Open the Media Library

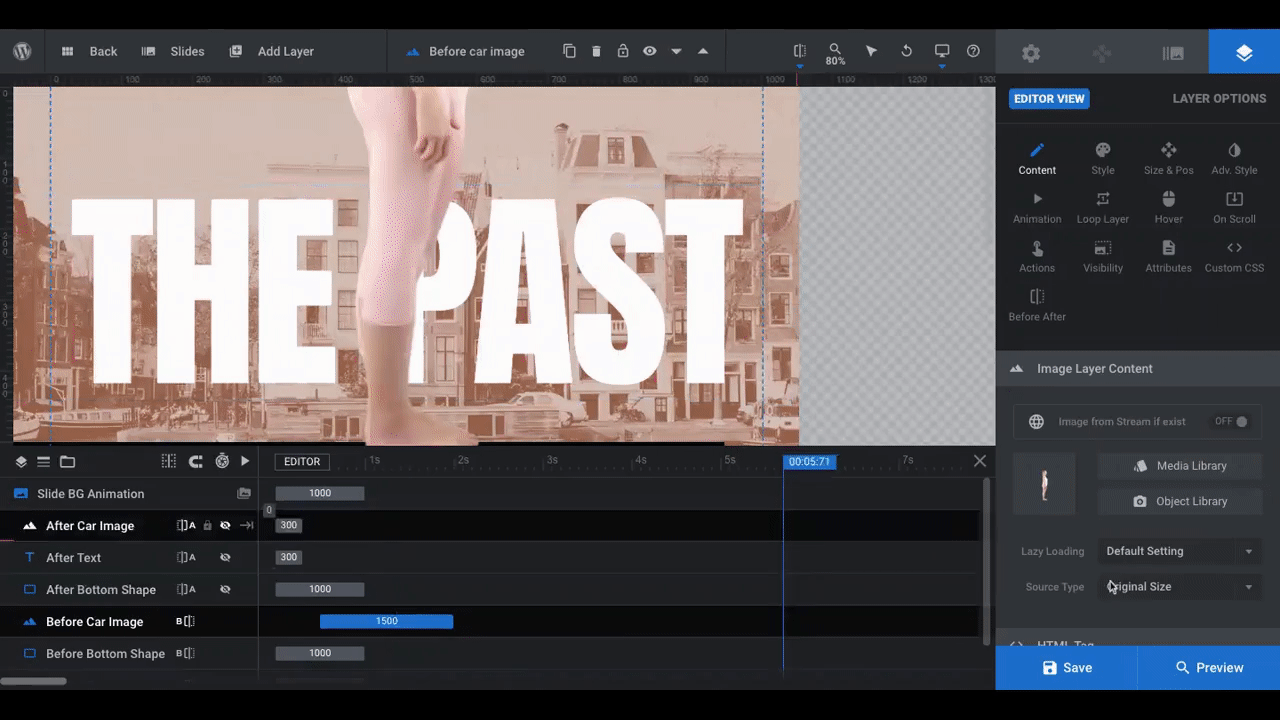click(1180, 466)
